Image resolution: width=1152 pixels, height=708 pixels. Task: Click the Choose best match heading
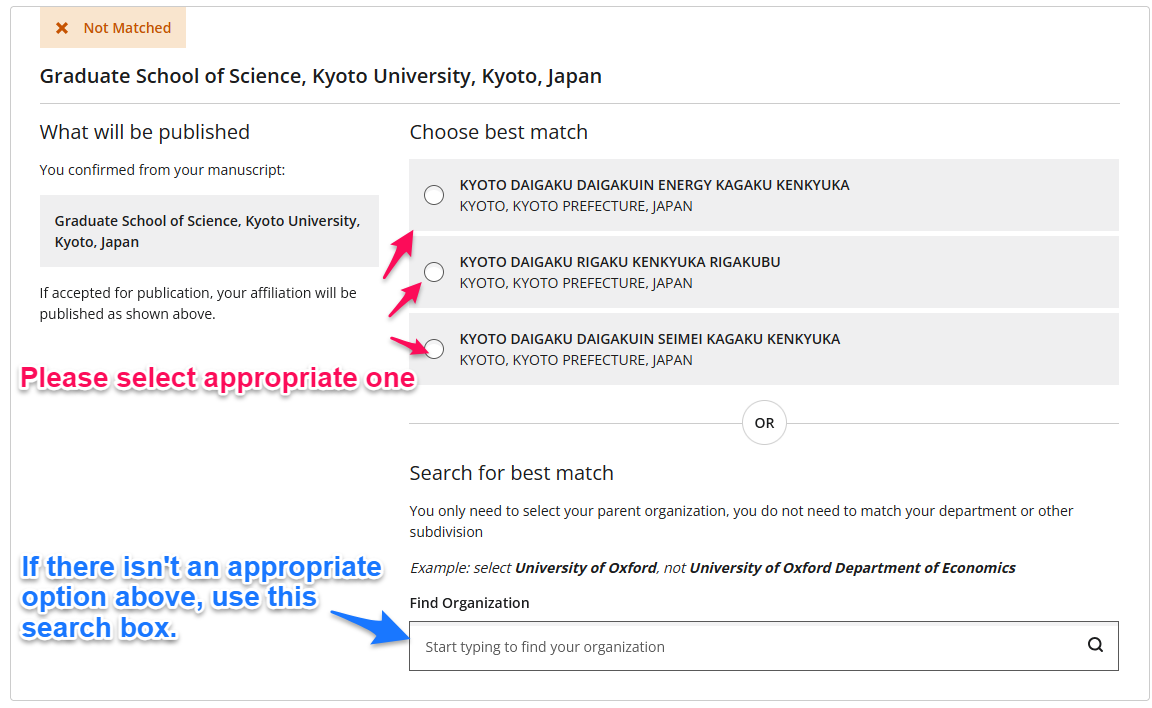[498, 132]
